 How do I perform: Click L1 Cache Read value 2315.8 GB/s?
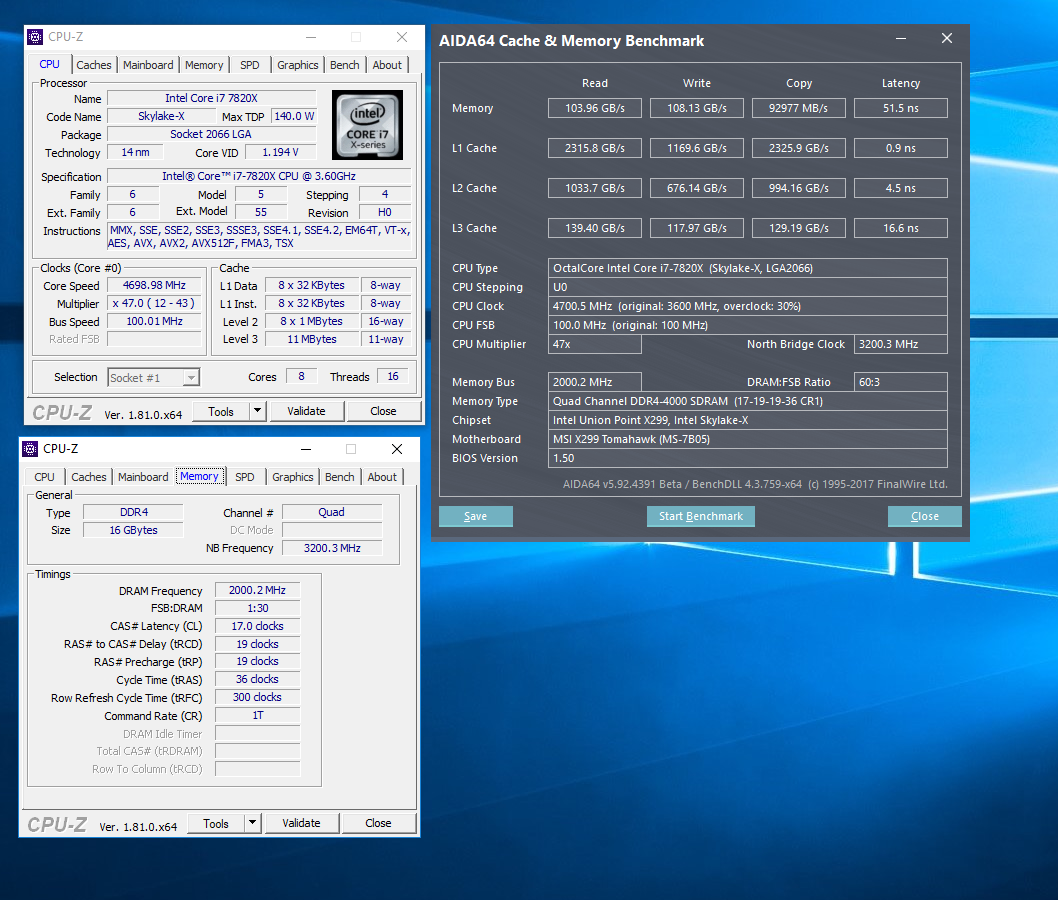point(594,148)
